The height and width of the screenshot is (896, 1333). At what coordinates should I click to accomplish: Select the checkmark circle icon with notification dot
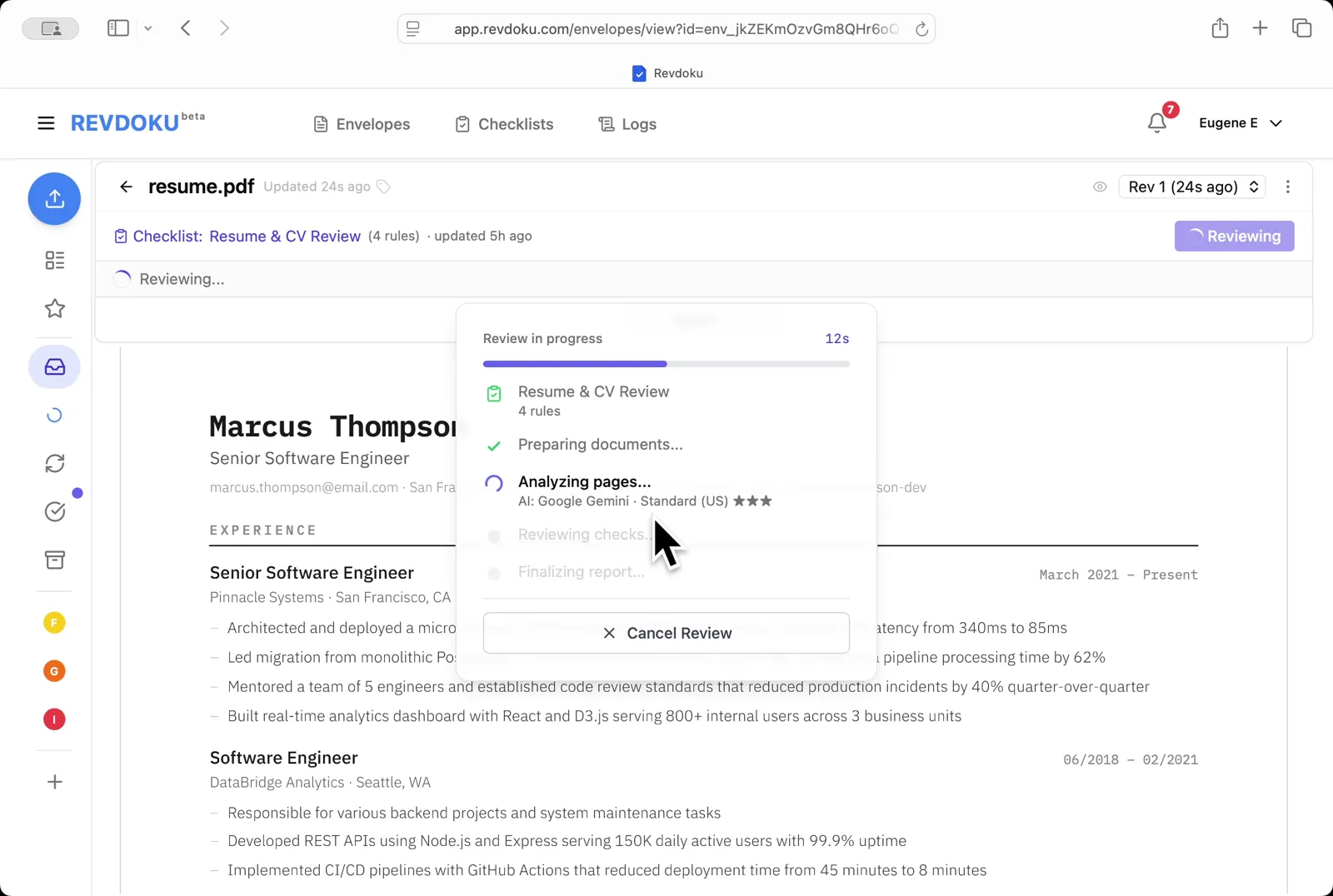coord(54,511)
